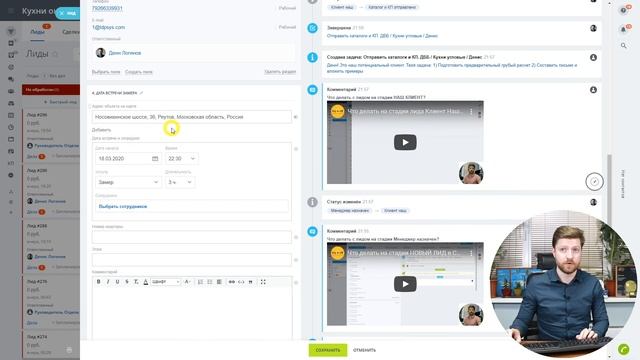Play the Клиент Наш stage YouTube video
This screenshot has height=360, width=640.
[405, 142]
